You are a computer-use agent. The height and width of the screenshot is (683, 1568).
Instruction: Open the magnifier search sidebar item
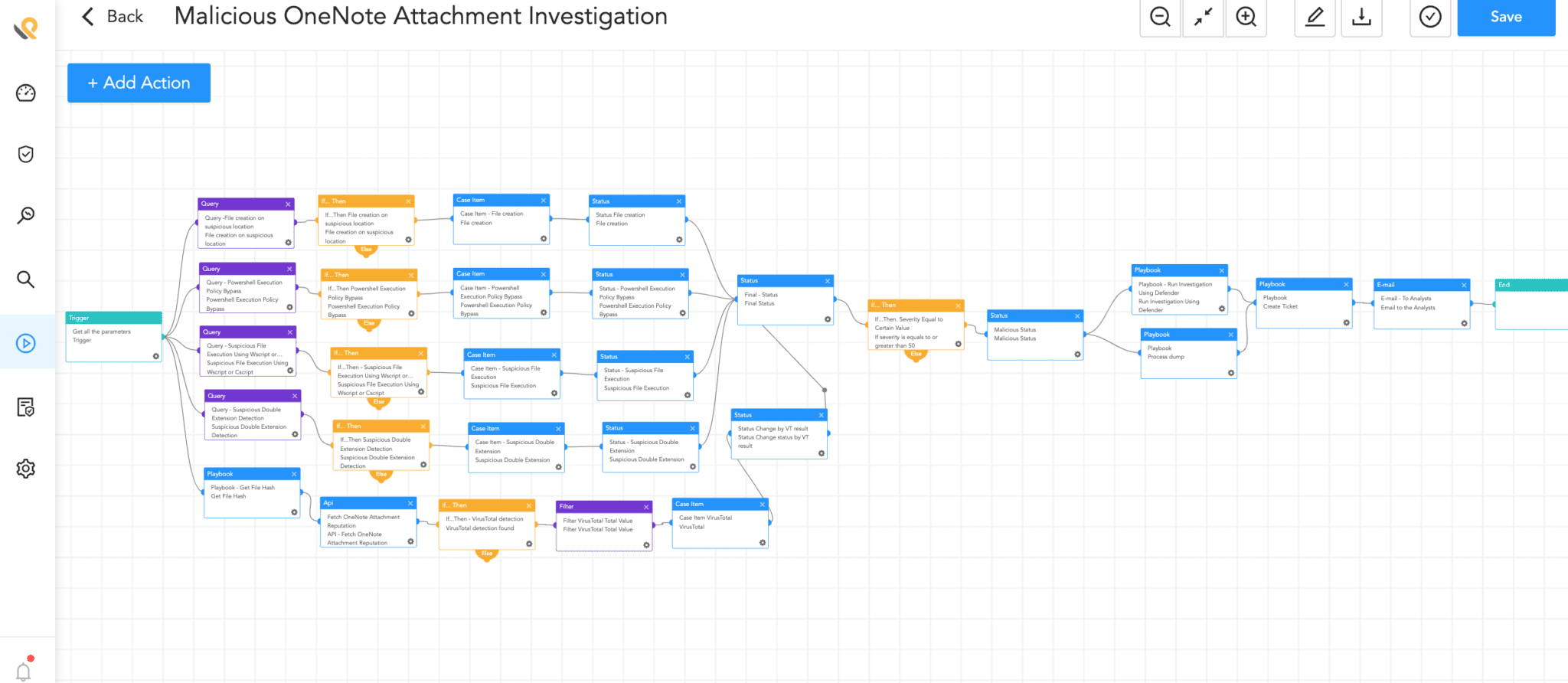[26, 279]
